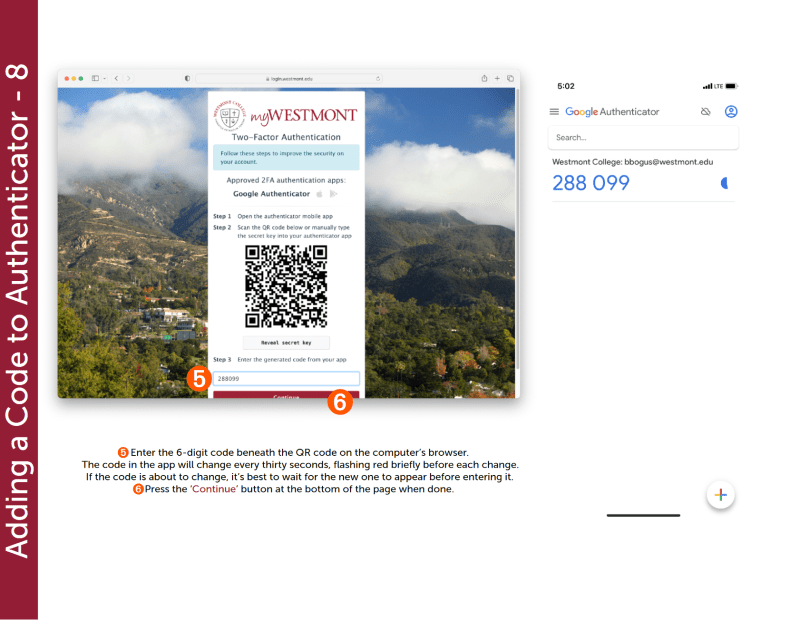Screen dimensions: 800x620
Task: Go forward in Safari browser
Action: pos(129,78)
